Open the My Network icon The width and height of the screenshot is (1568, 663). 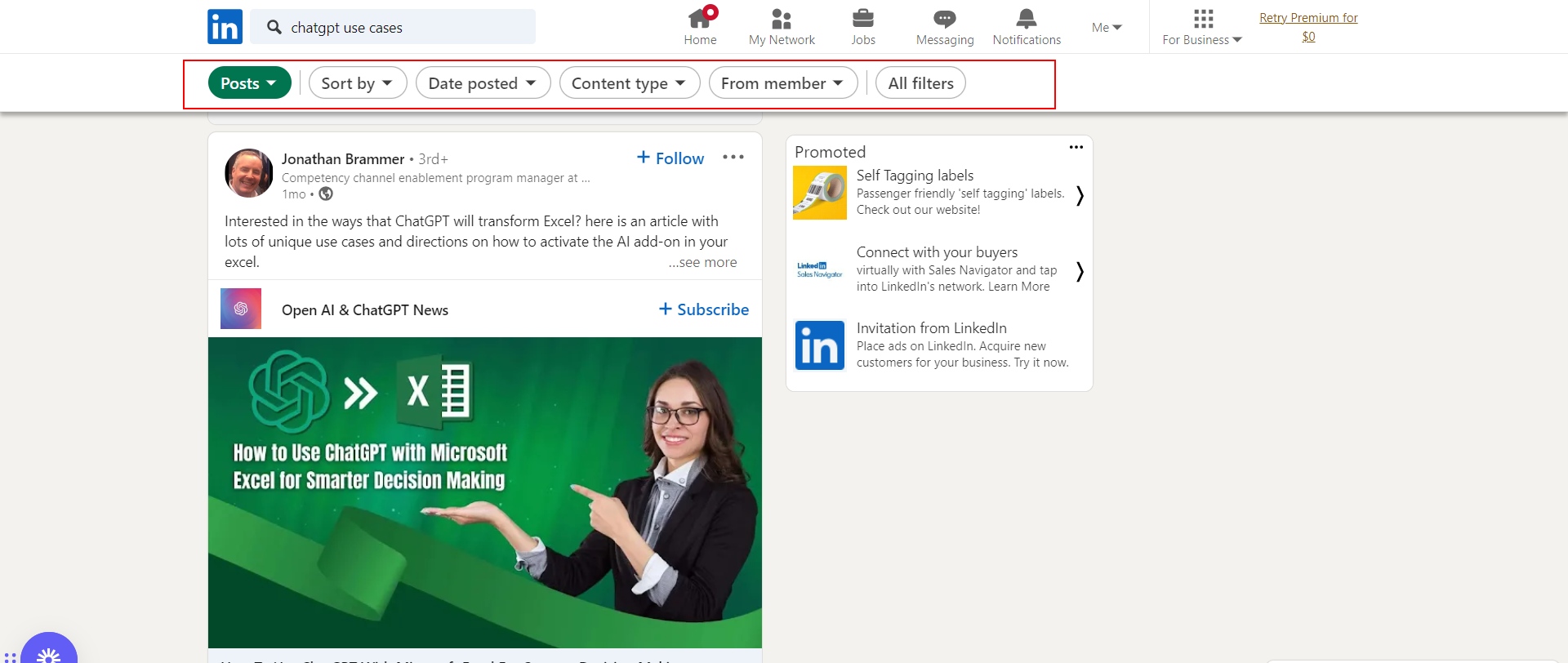tap(782, 19)
